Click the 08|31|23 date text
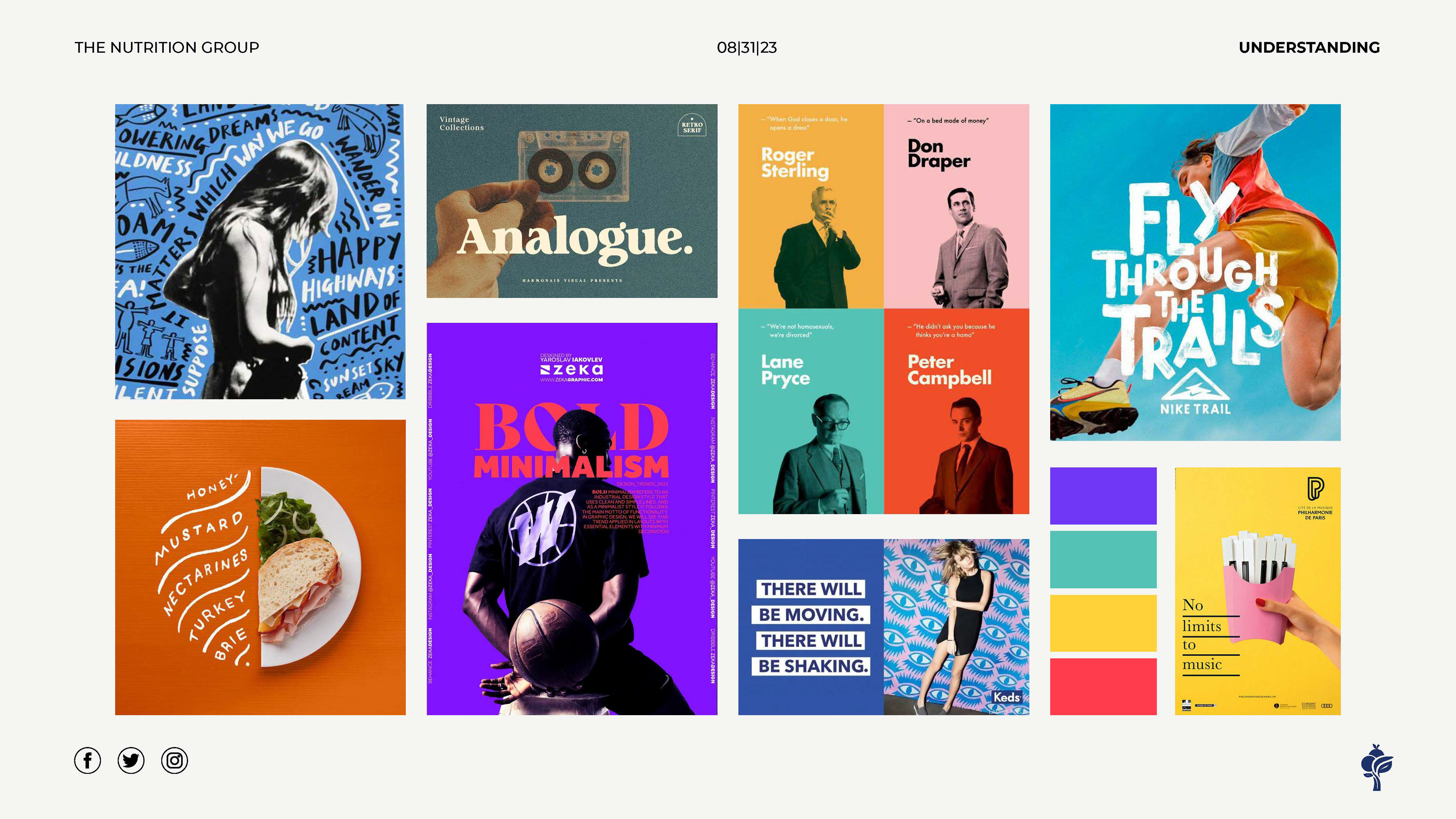This screenshot has width=1456, height=819. (x=747, y=47)
